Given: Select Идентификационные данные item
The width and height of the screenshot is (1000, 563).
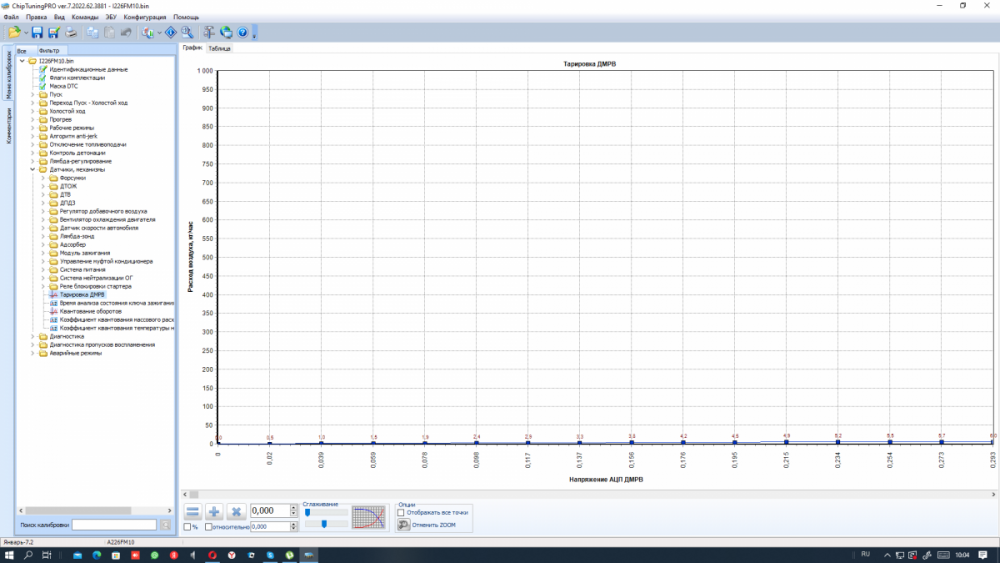Looking at the screenshot, I should [x=89, y=69].
